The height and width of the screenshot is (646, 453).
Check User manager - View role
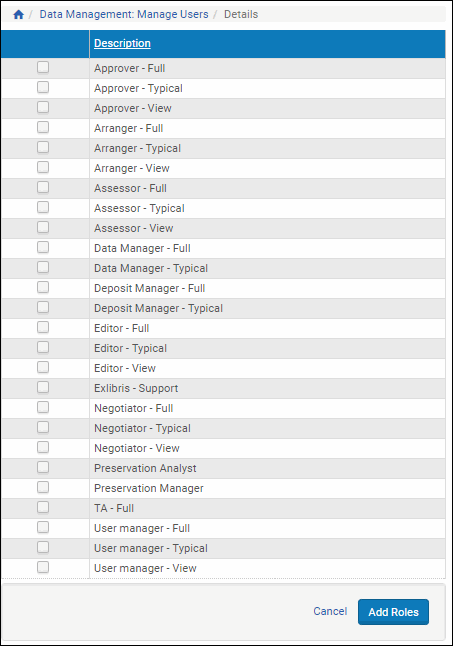43,567
